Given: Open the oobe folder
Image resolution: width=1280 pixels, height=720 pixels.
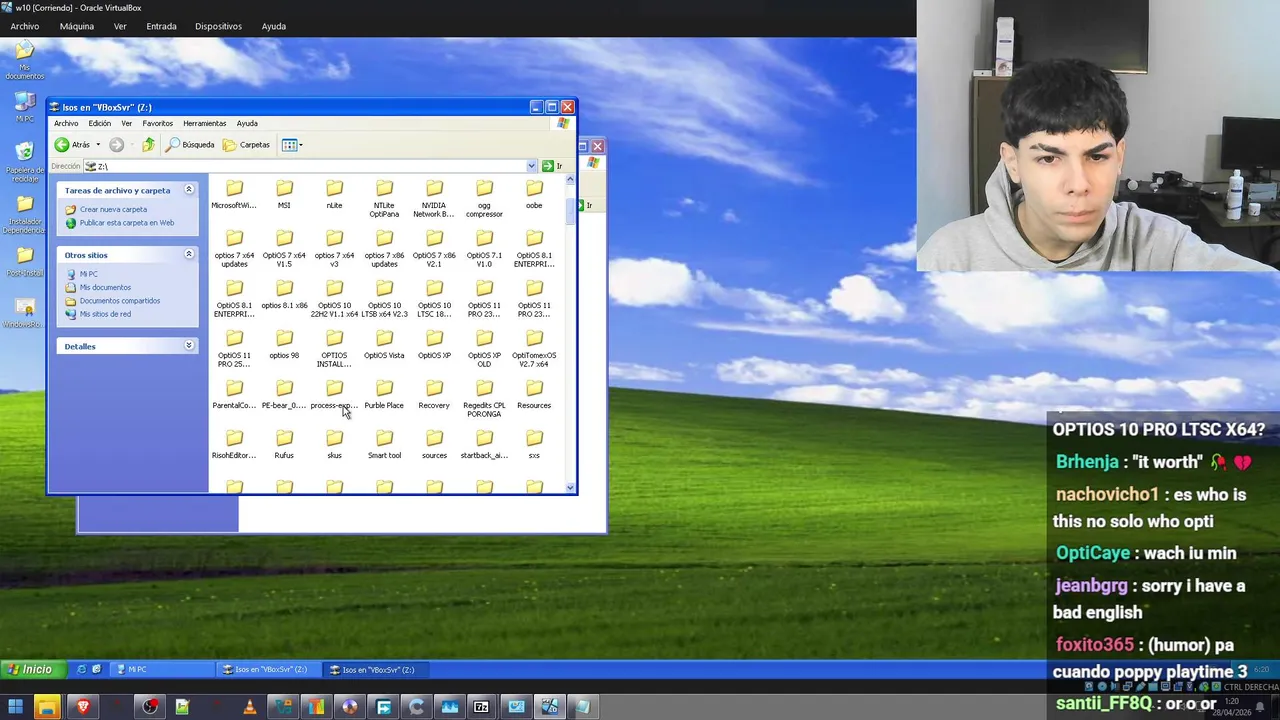Looking at the screenshot, I should pyautogui.click(x=534, y=194).
